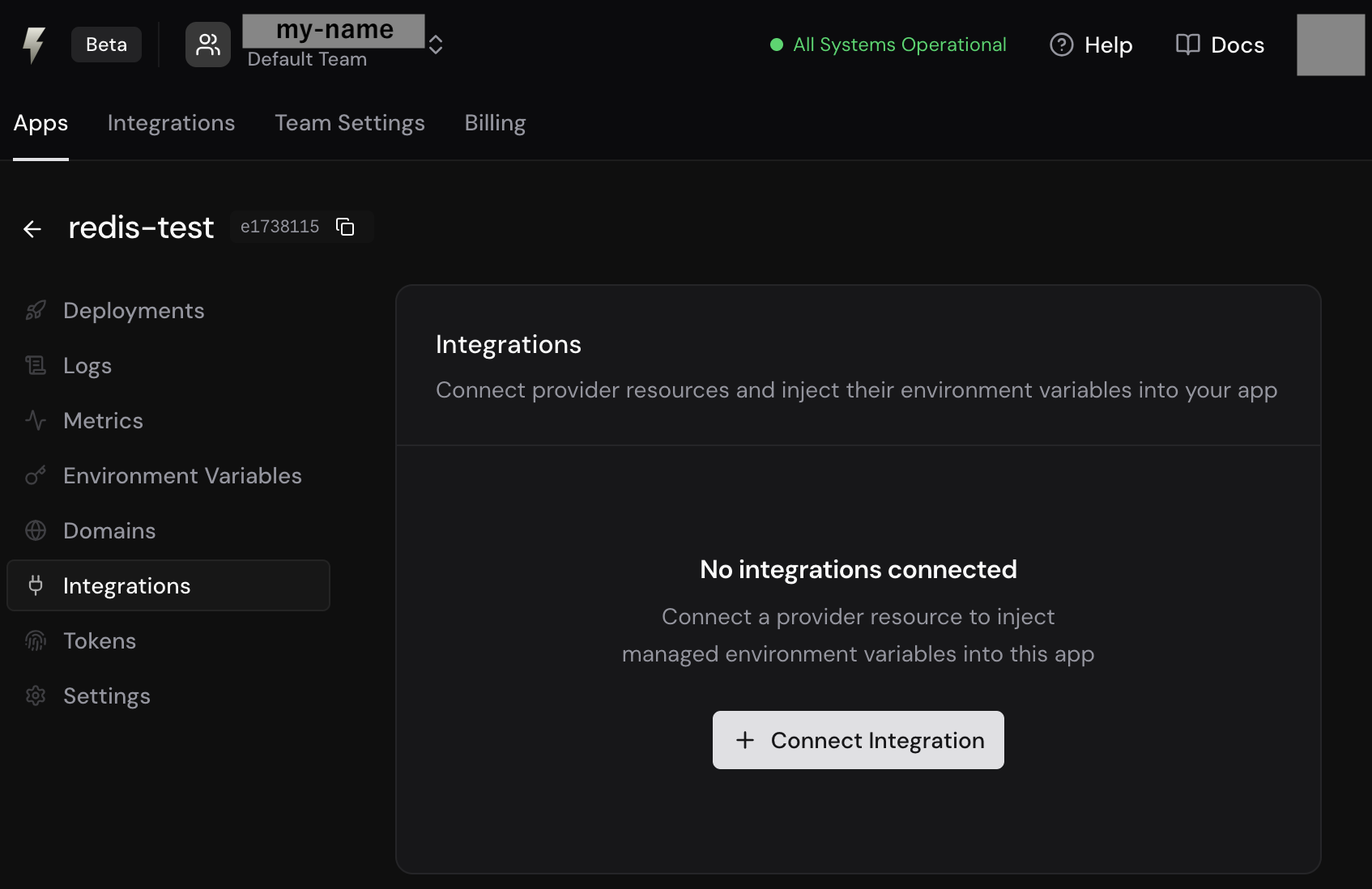
Task: Click the Settings gear icon
Action: (x=36, y=696)
